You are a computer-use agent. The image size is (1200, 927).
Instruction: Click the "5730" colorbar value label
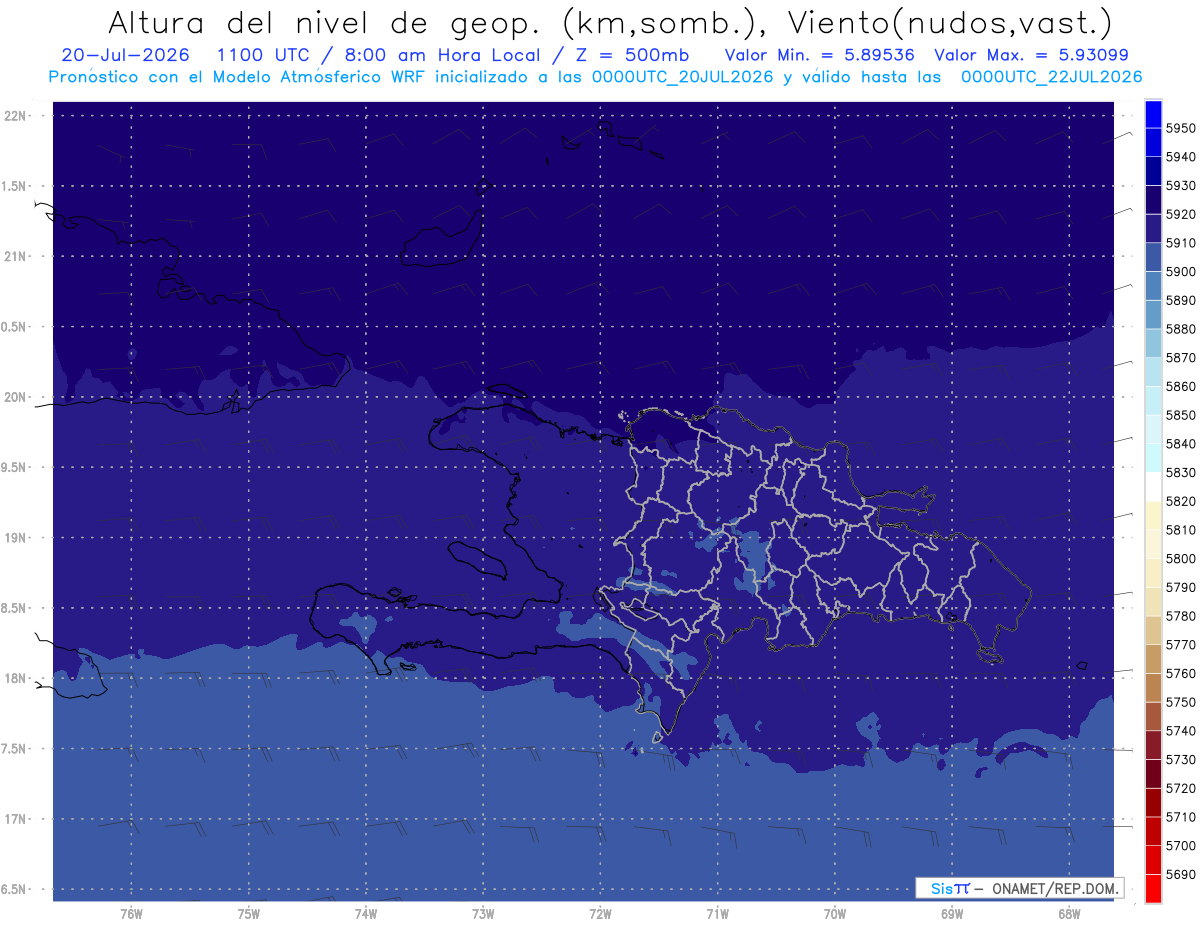1182,760
